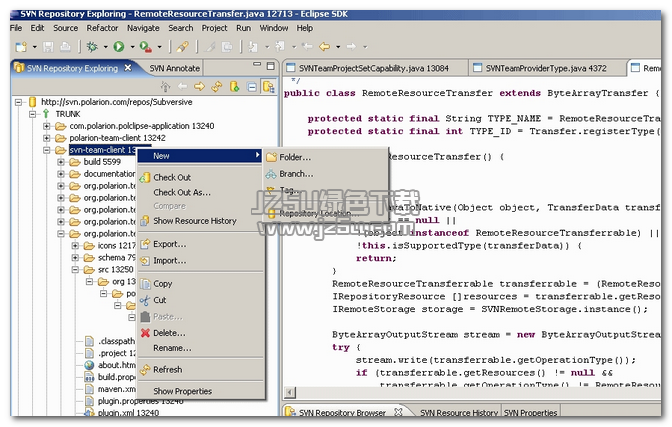Select Branch... in the New submenu

click(x=325, y=174)
